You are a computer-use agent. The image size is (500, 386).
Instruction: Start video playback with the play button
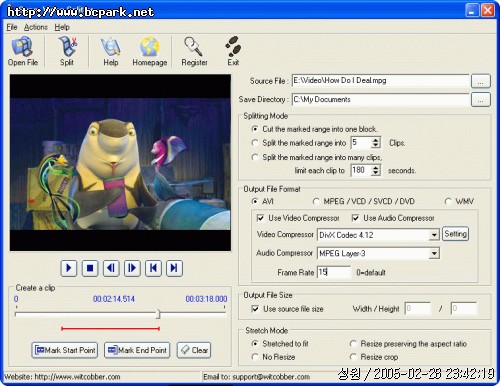(69, 268)
